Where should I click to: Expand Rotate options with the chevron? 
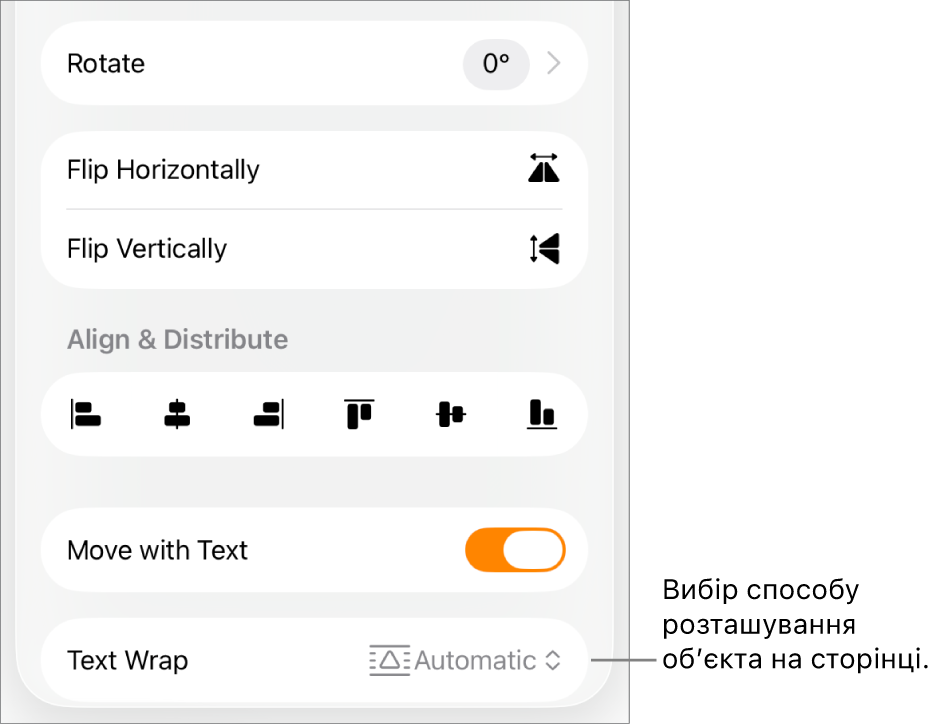(554, 63)
